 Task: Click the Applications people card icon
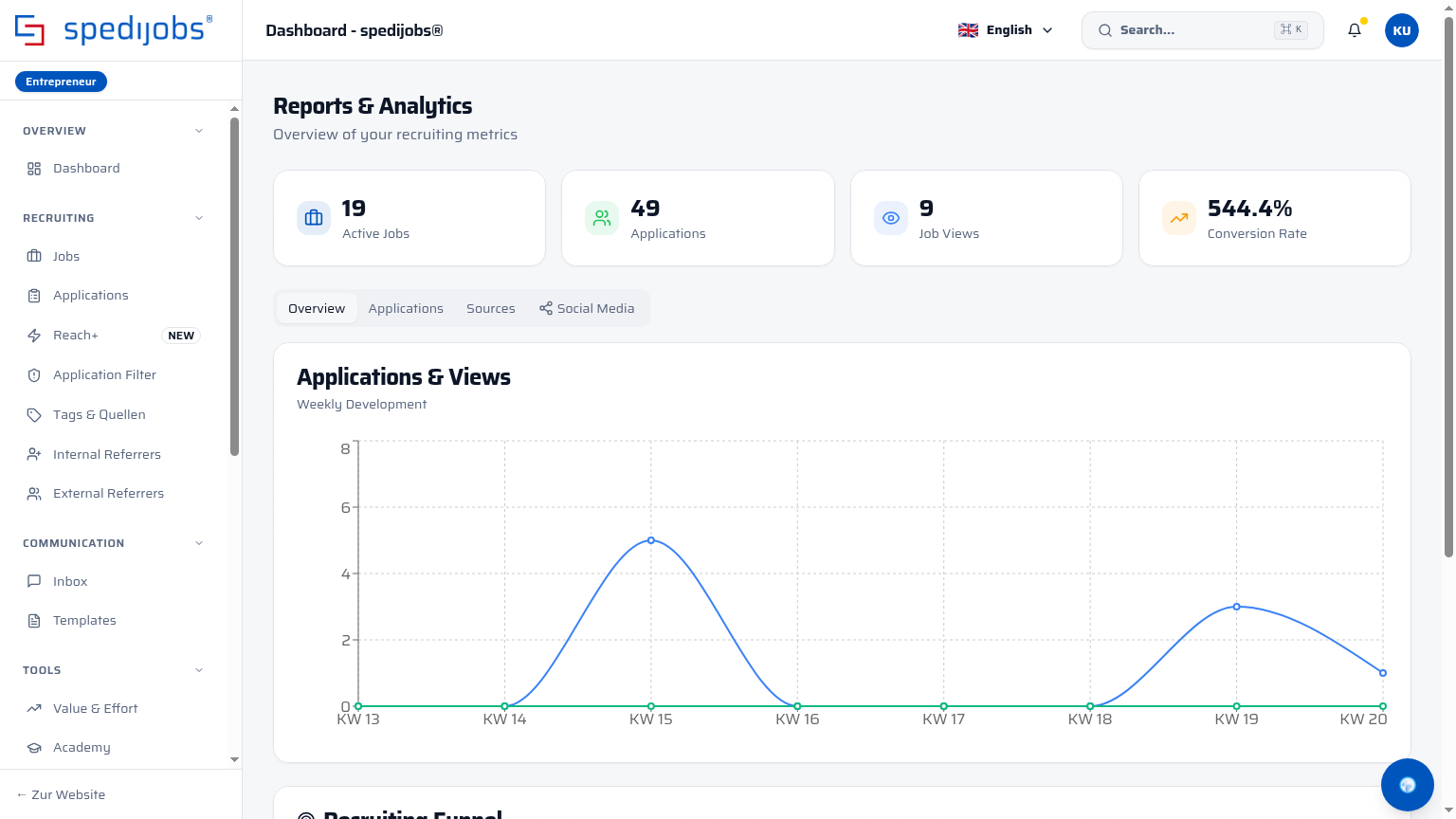[x=602, y=218]
